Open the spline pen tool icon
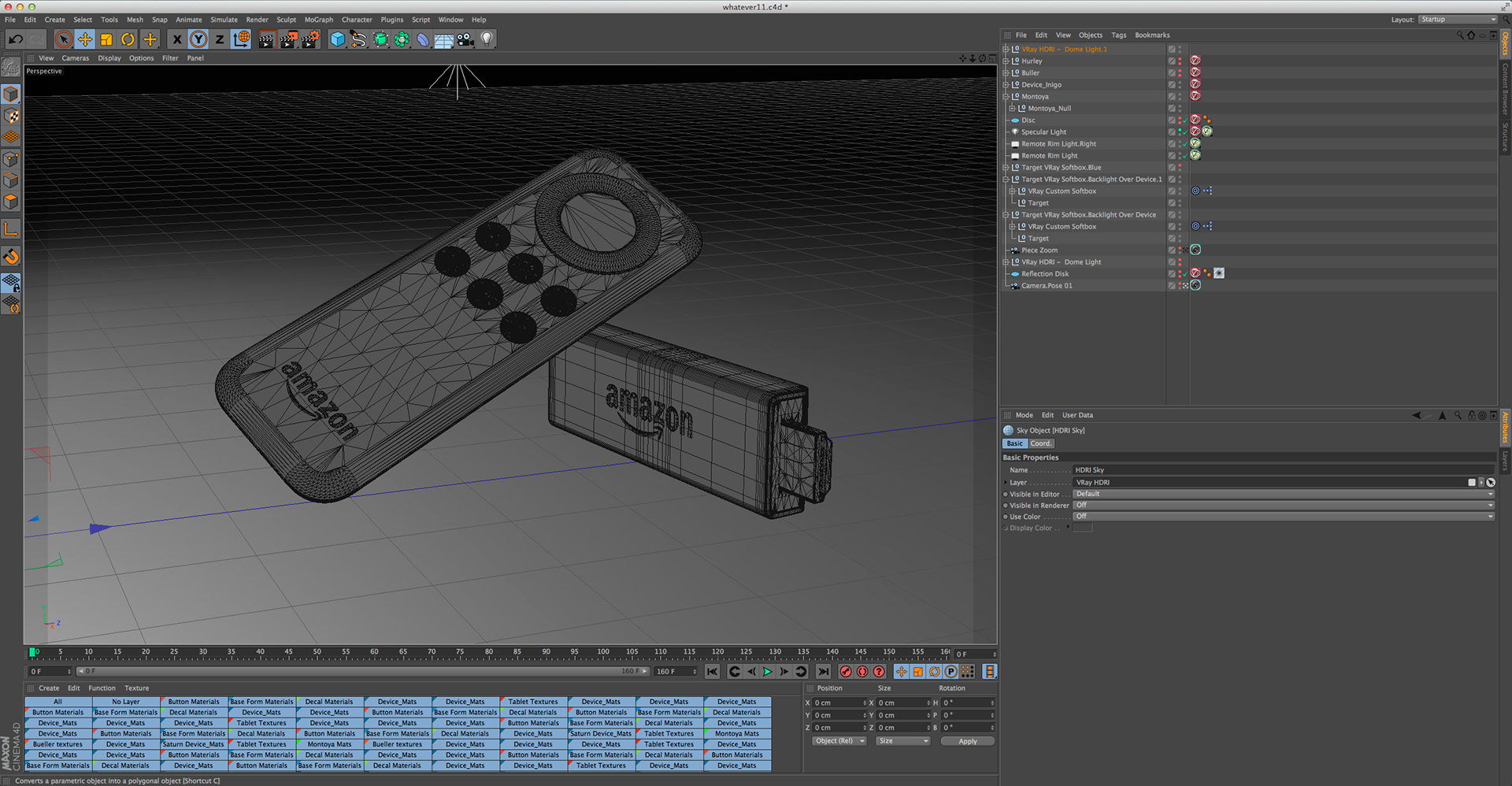1512x786 pixels. [359, 39]
